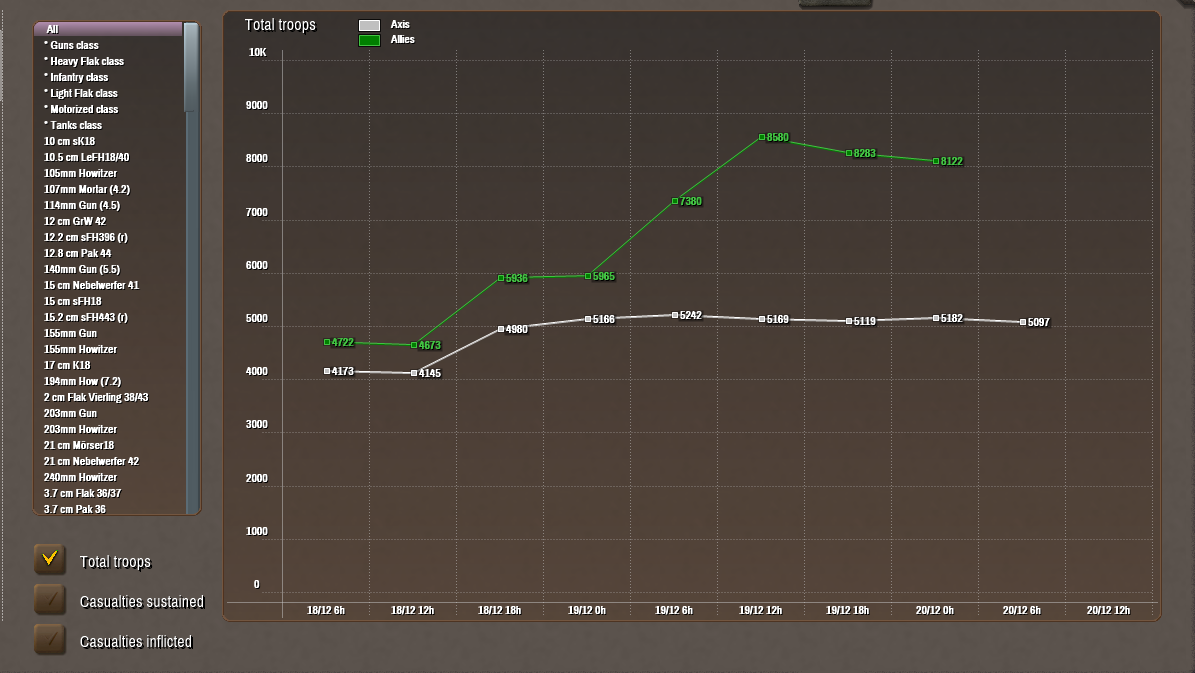Select 21 cm Nebelwerfer 42 entry
Screen dimensions: 1195x673
pyautogui.click(x=108, y=461)
